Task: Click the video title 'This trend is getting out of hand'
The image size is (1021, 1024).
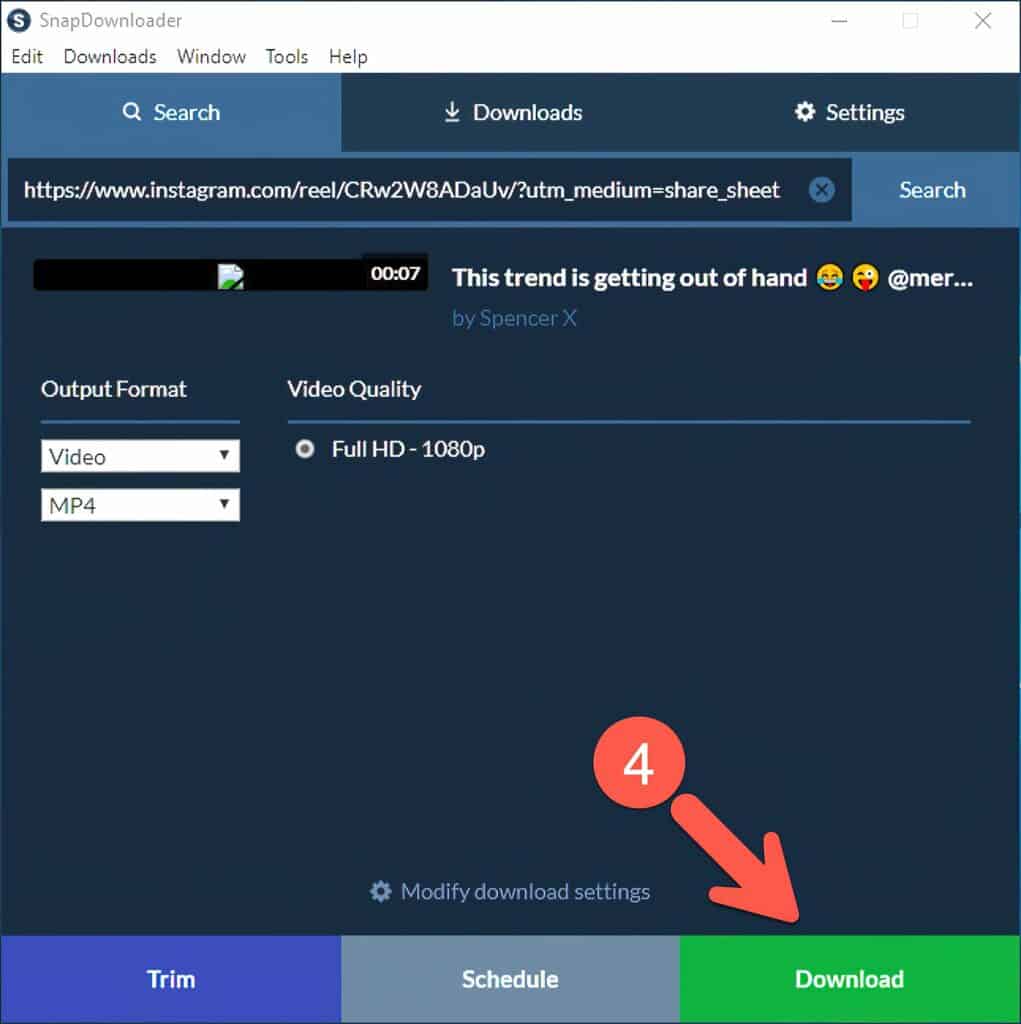Action: [x=629, y=278]
